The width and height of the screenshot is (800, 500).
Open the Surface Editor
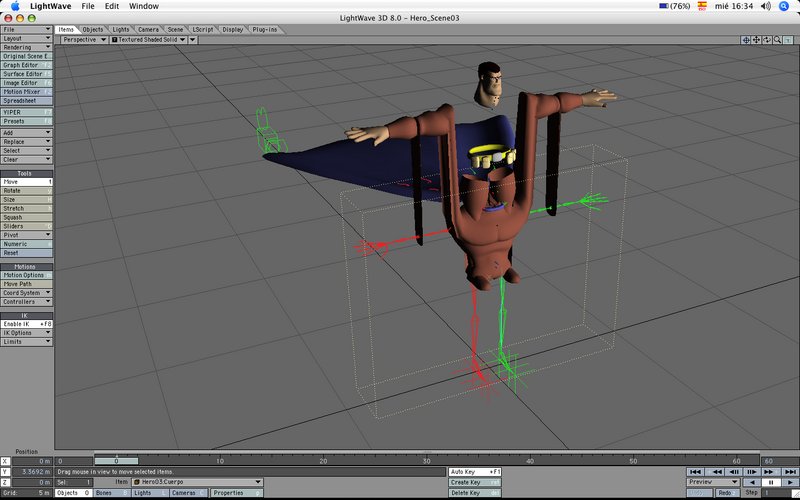[x=27, y=74]
